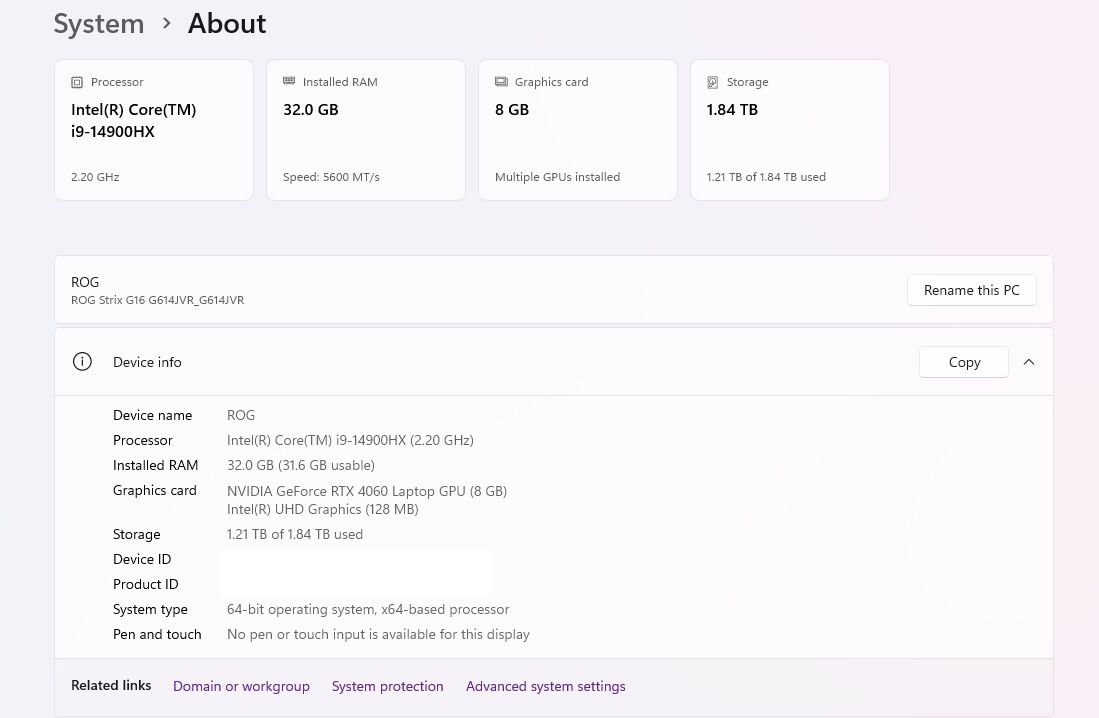Open Advanced system settings link
Image resolution: width=1099 pixels, height=718 pixels.
click(545, 686)
